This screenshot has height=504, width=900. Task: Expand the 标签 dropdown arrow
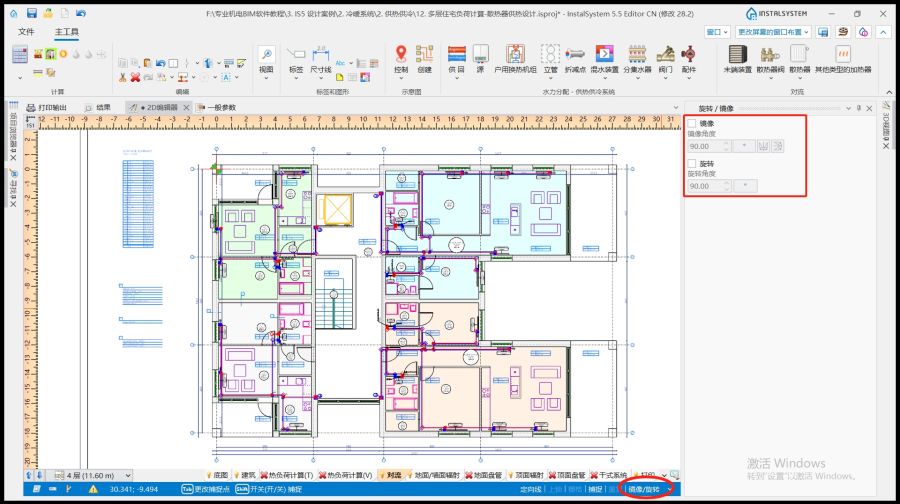coord(296,78)
